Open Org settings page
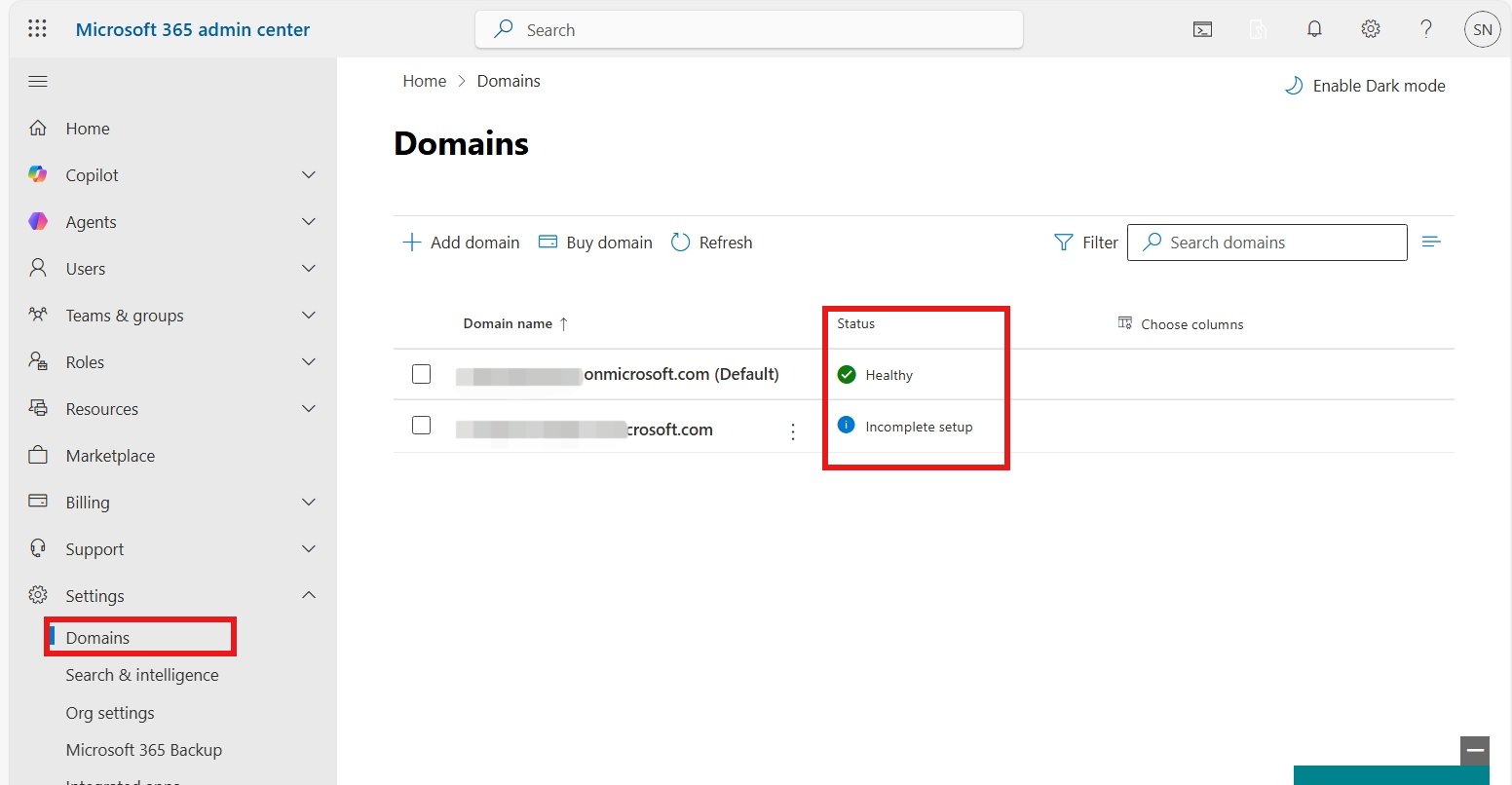 click(x=110, y=713)
